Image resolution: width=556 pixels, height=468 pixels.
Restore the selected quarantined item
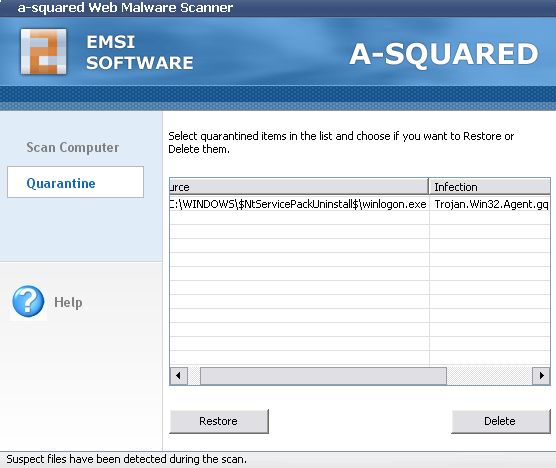pyautogui.click(x=219, y=421)
